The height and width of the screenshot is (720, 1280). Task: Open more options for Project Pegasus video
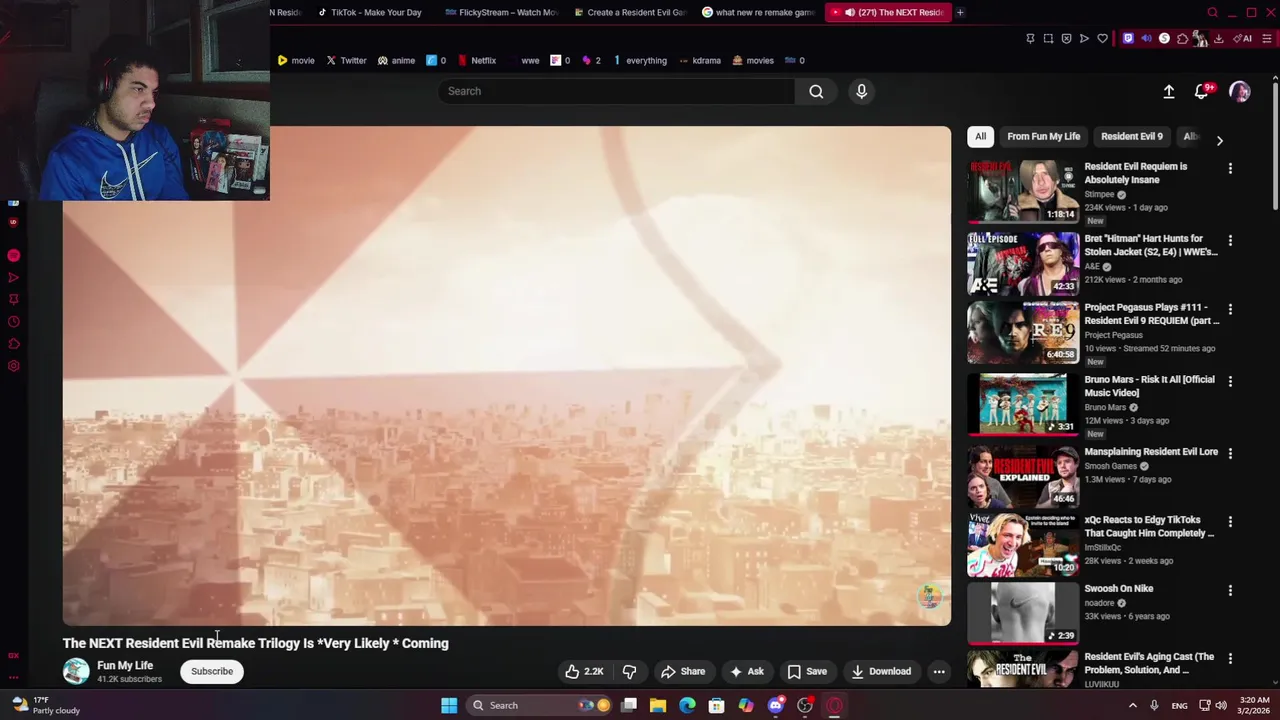[x=1230, y=310]
